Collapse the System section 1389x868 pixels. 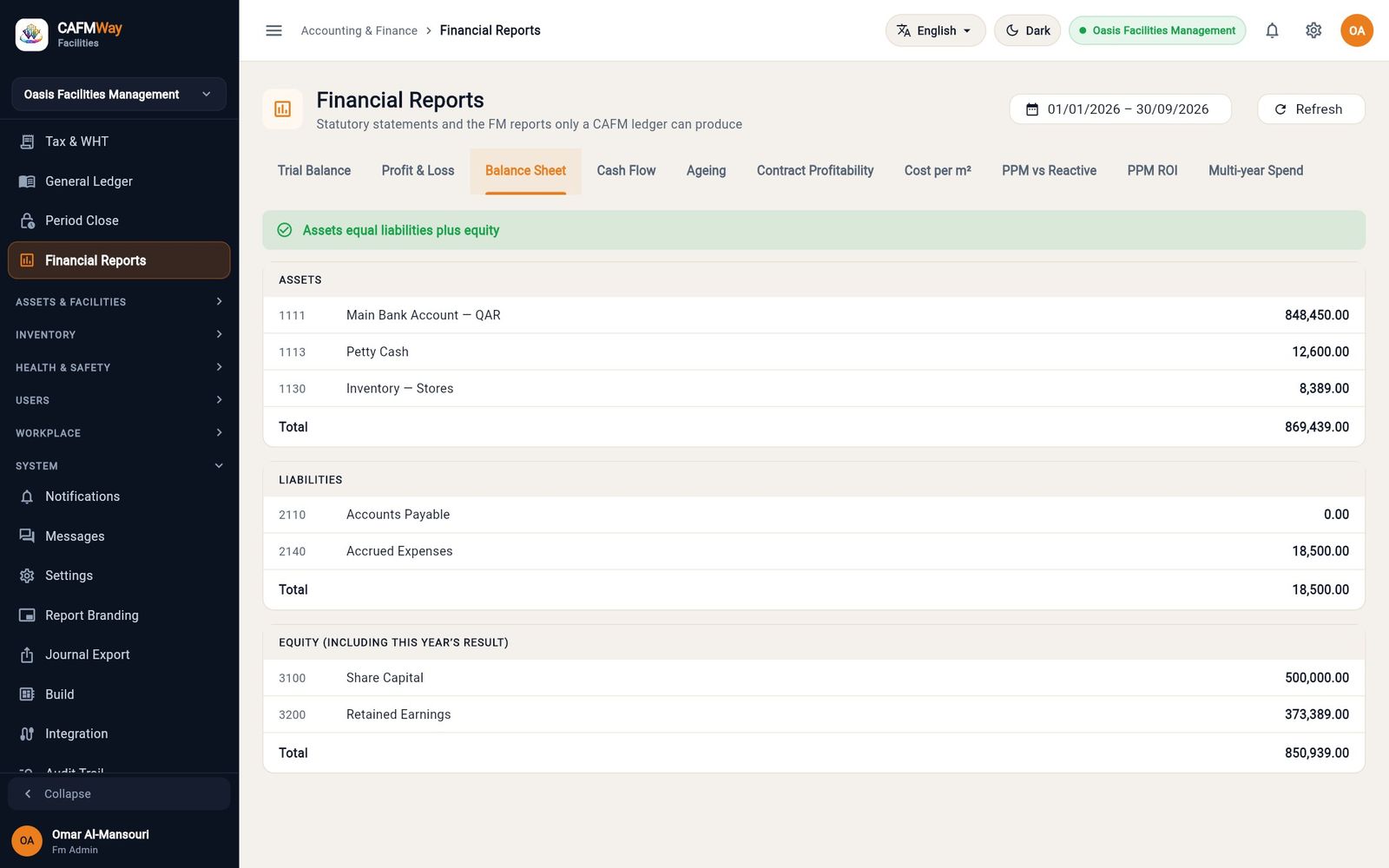pos(119,465)
